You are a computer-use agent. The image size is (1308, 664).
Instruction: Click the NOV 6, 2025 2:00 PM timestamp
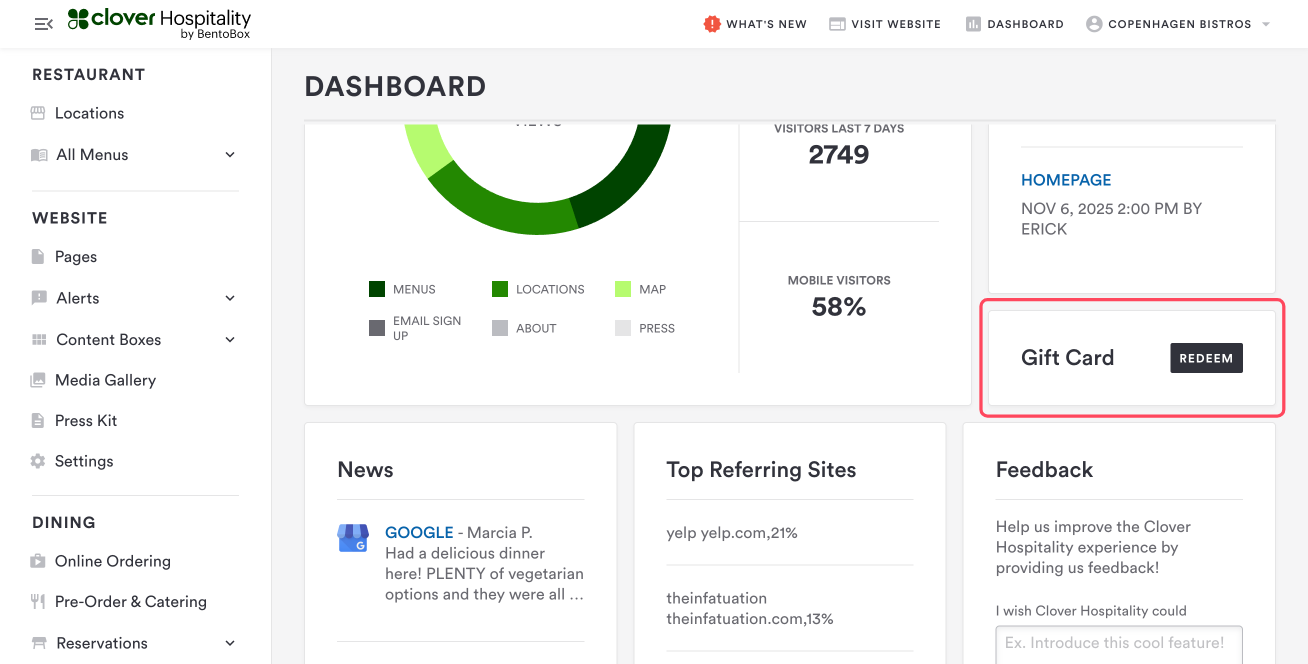pos(1111,219)
